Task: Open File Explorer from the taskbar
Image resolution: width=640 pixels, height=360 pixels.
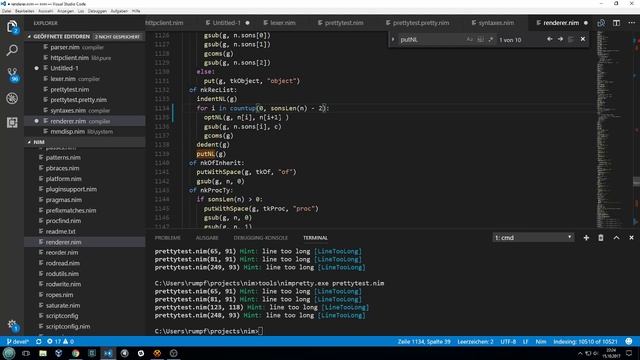Action: click(x=43, y=353)
